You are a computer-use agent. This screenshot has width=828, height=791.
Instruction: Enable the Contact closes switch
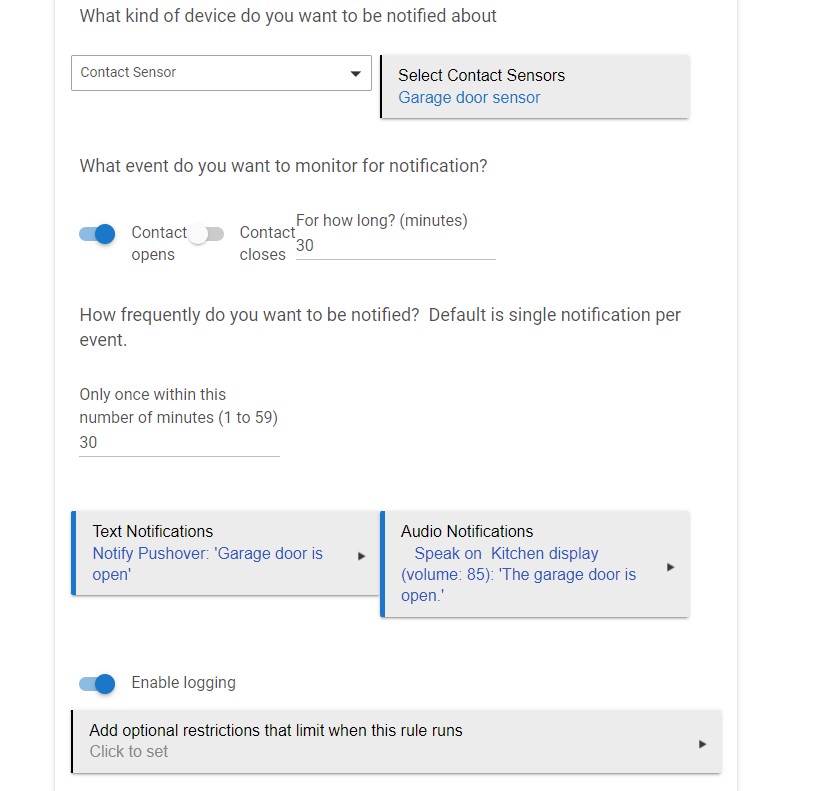pos(205,233)
